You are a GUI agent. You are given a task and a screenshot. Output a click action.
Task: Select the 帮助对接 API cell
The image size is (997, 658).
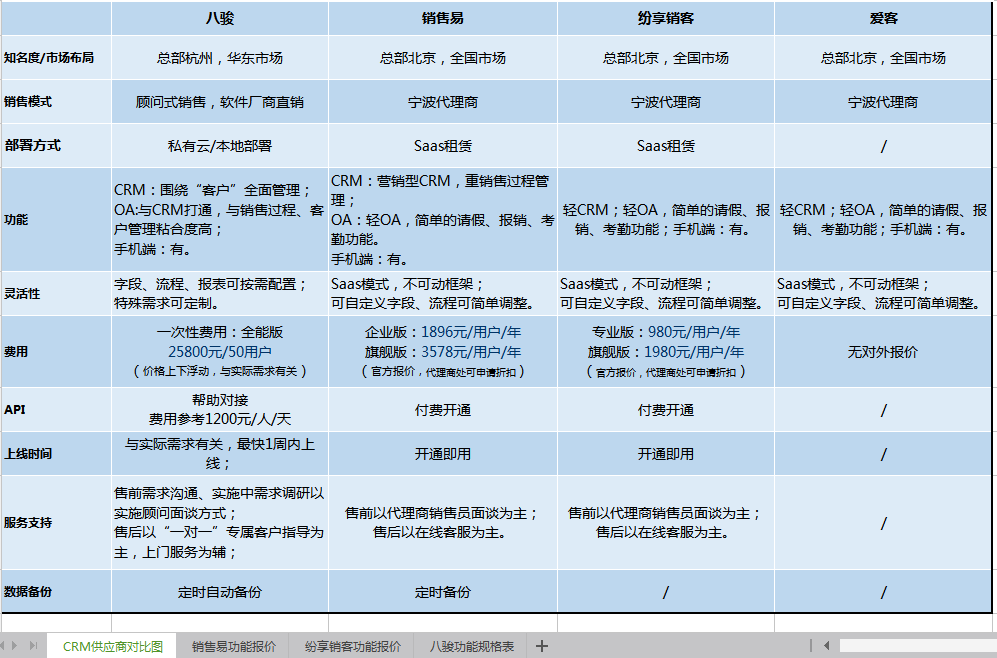(x=220, y=409)
